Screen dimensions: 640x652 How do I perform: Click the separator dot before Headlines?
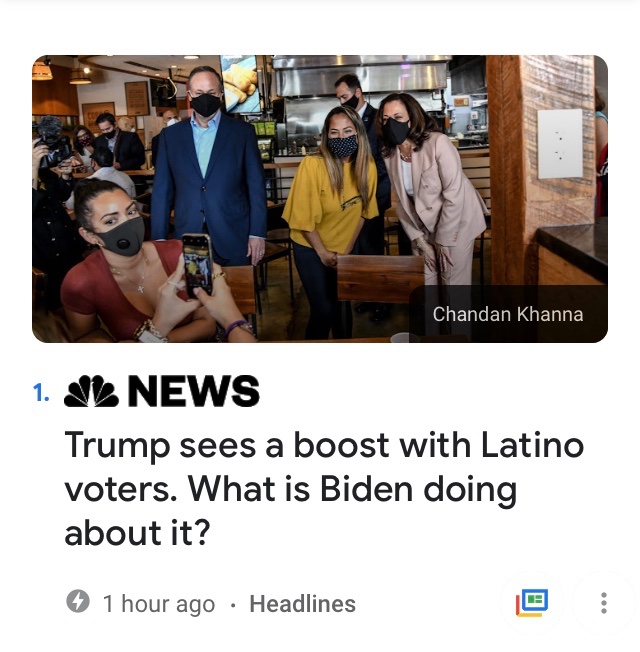[x=233, y=605]
